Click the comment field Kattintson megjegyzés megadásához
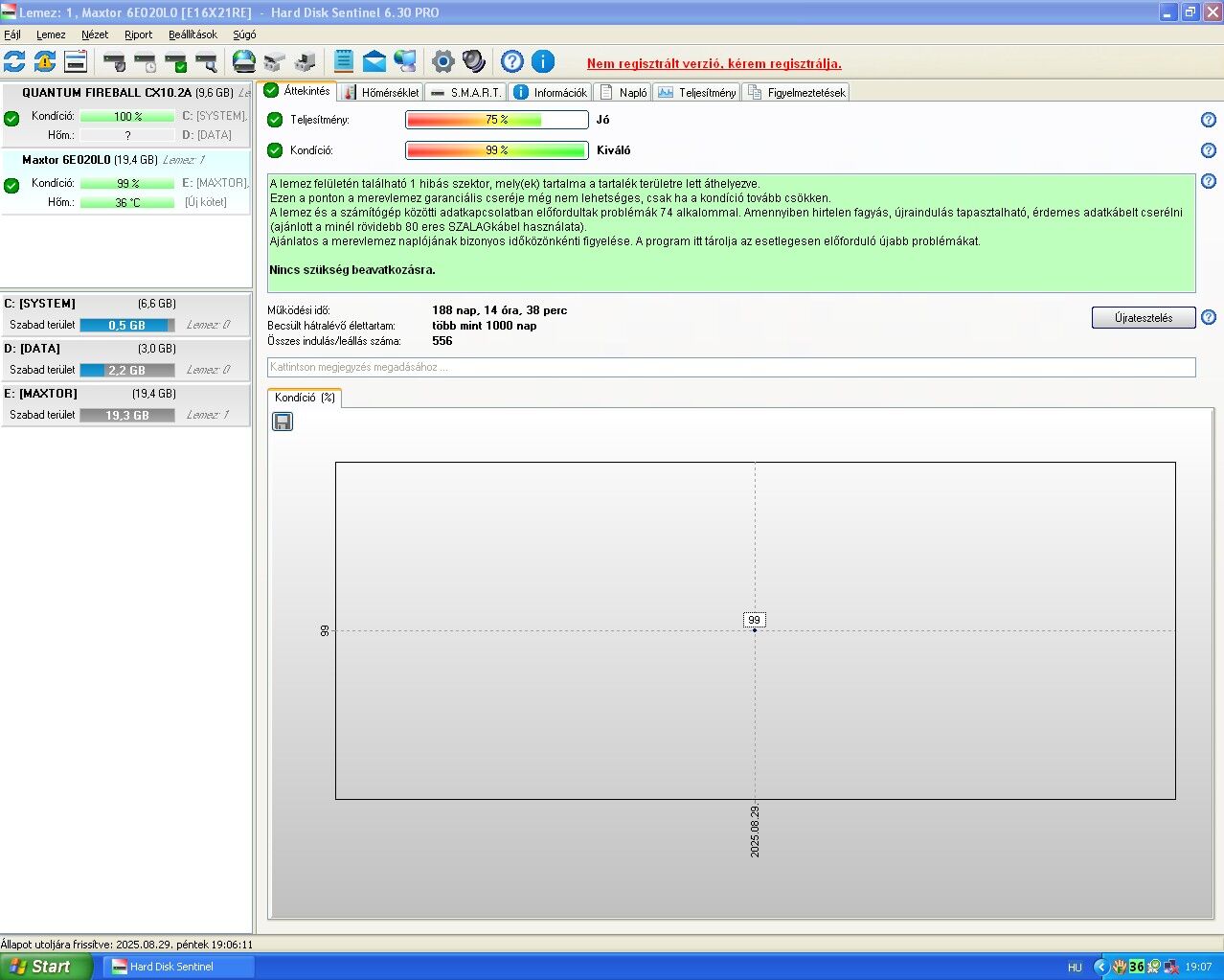Viewport: 1224px width, 980px height. (732, 368)
